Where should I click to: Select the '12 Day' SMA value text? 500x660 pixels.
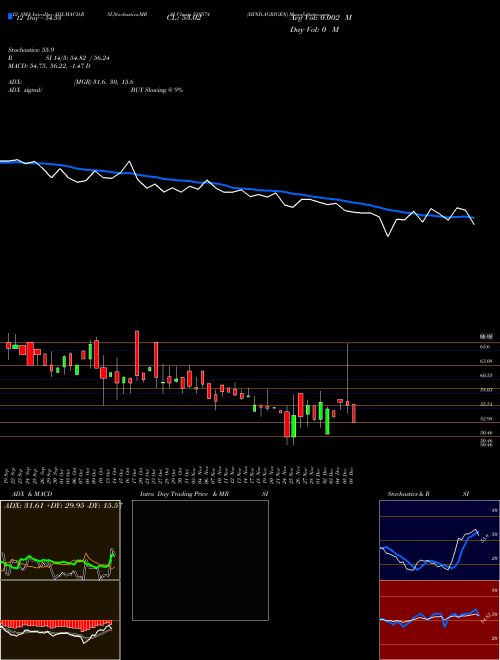[37, 18]
